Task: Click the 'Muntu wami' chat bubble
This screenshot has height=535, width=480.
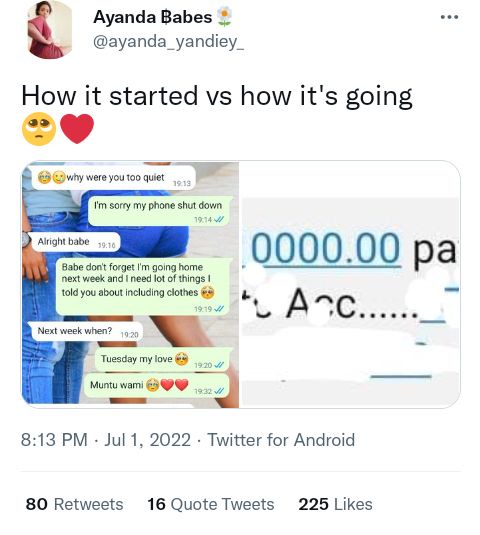Action: coord(157,386)
